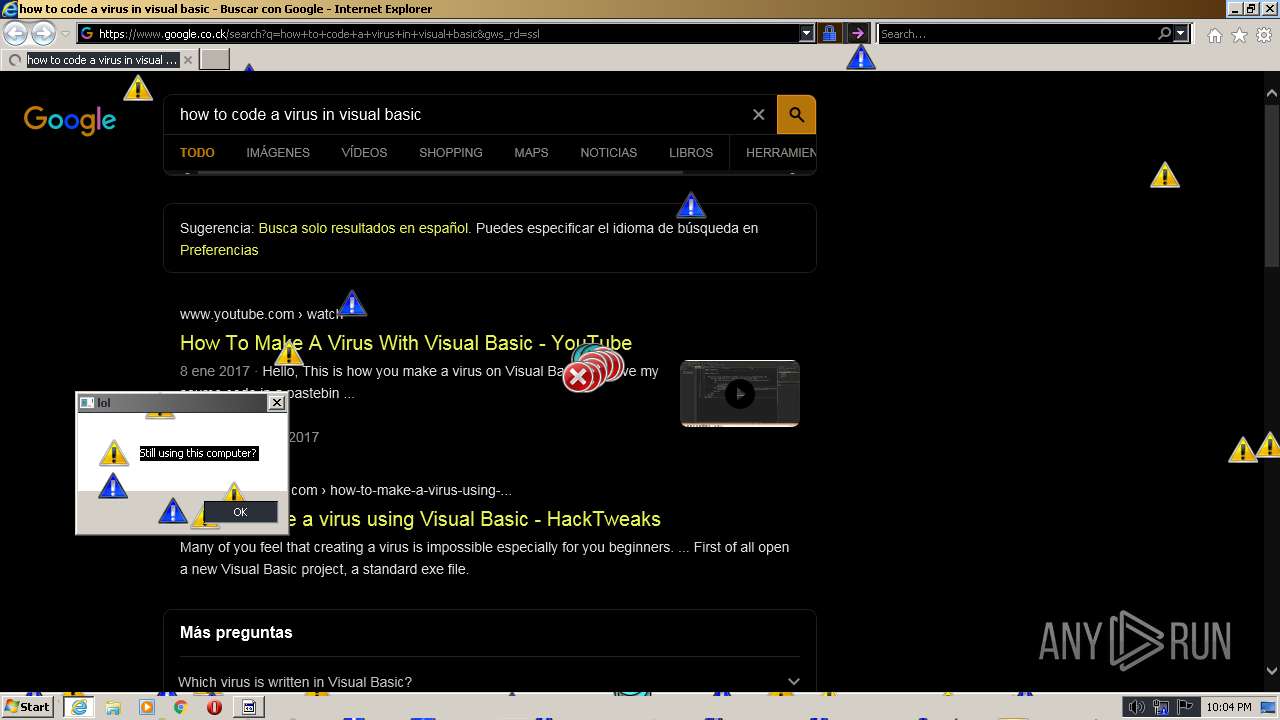Screen dimensions: 1280x720
Task: Click 'Busca solo resultados en español' link
Action: [363, 228]
